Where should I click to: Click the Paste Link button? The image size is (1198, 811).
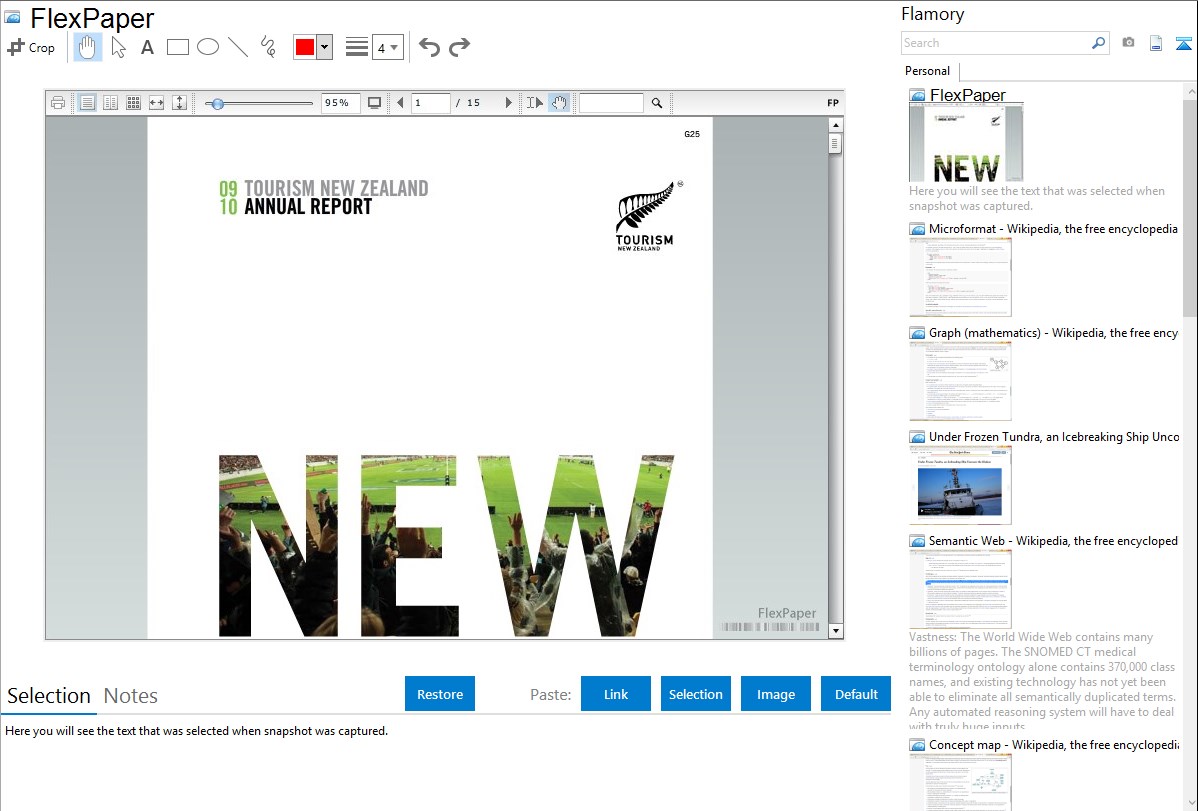tap(616, 694)
